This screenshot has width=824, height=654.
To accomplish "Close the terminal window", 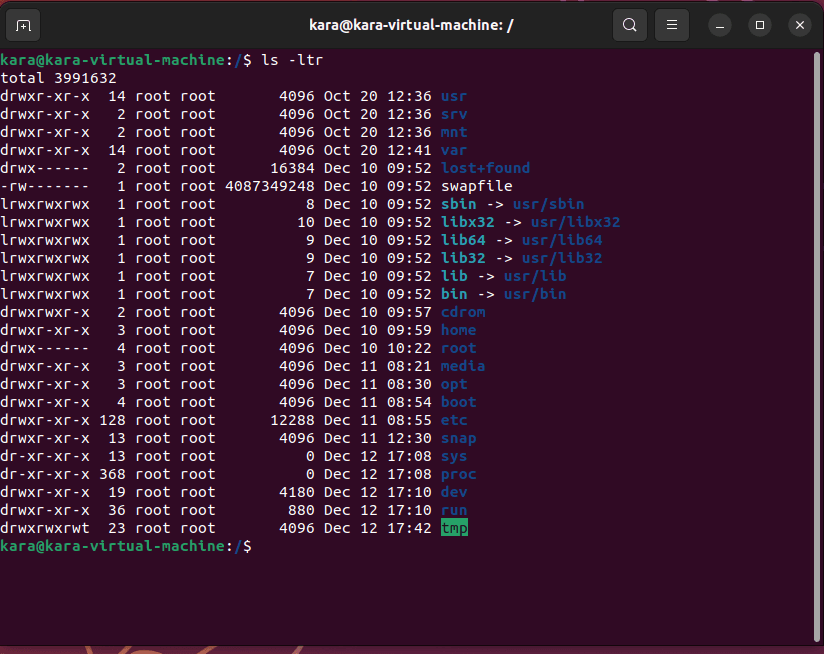I will (798, 25).
